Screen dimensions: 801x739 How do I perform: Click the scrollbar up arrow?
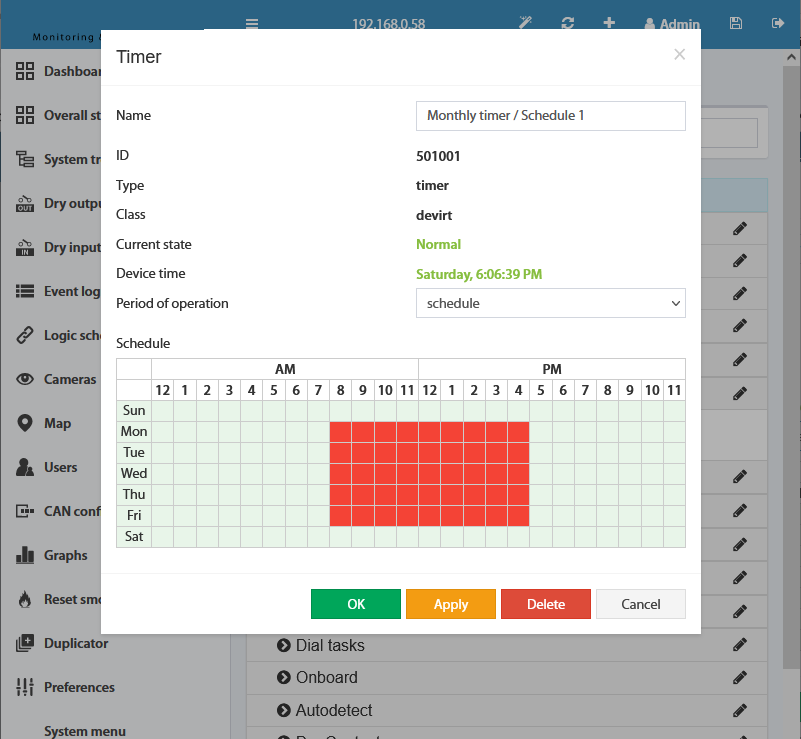791,57
